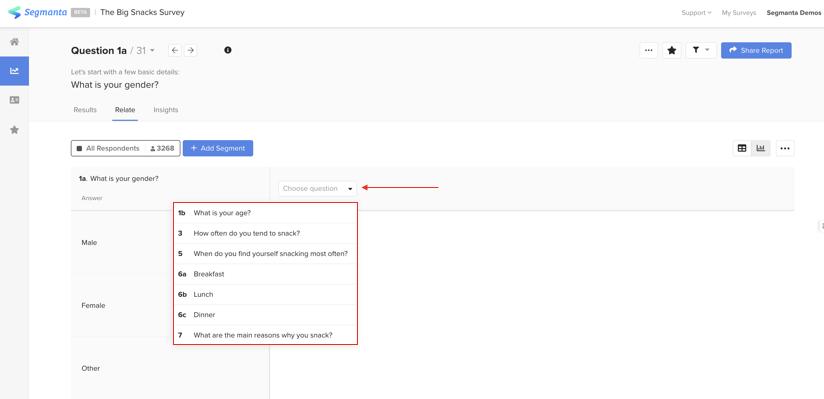Screen dimensions: 824x399
Task: Switch to the Results tab
Action: pos(85,110)
